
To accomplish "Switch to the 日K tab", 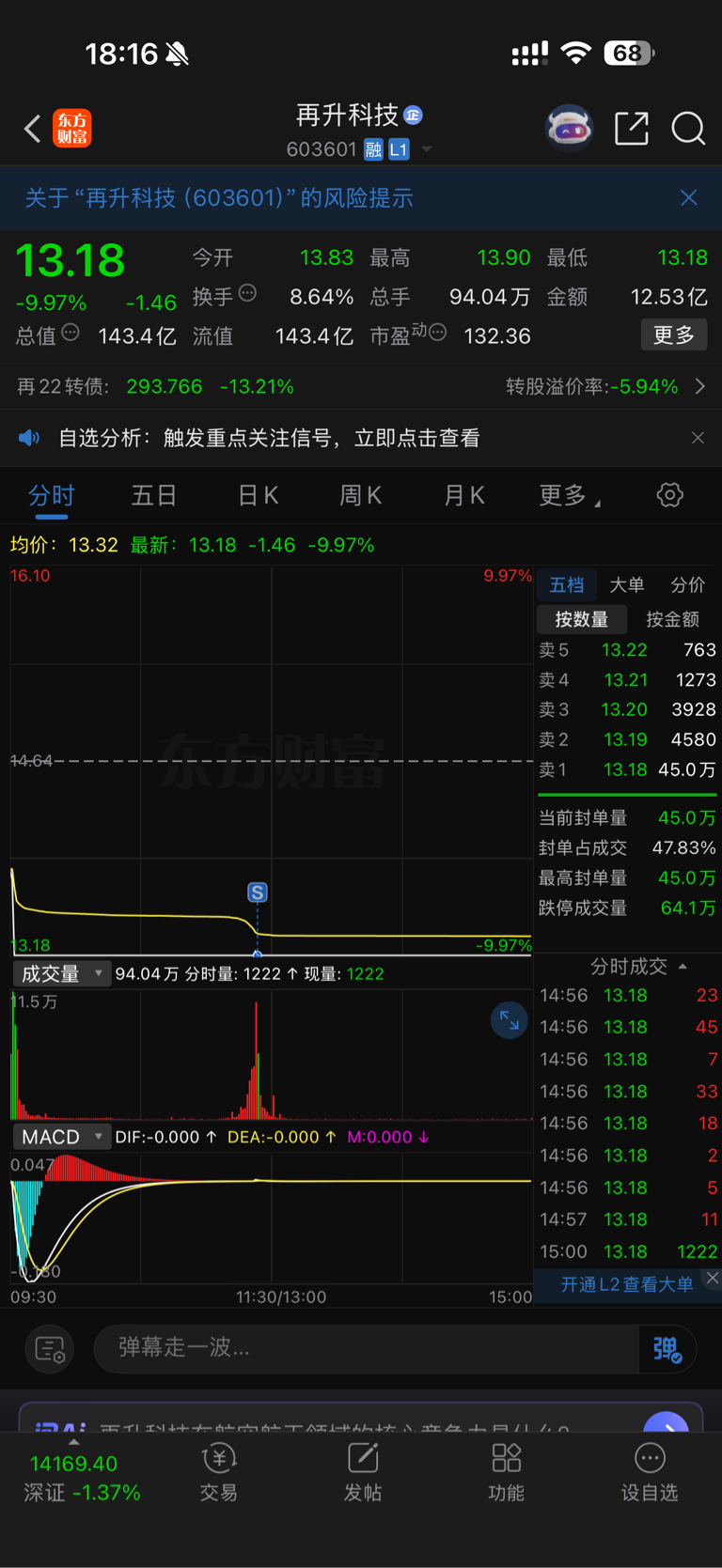I will pos(258,495).
